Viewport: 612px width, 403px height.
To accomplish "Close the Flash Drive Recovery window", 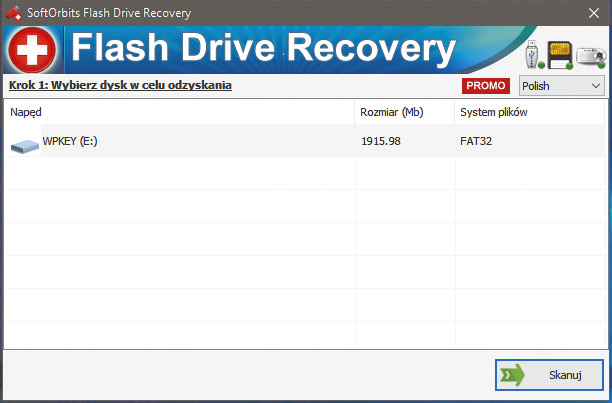I will 588,13.
